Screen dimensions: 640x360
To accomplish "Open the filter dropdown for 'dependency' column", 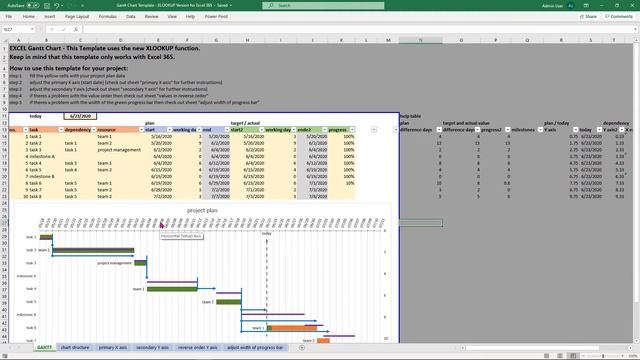I will [x=93, y=130].
